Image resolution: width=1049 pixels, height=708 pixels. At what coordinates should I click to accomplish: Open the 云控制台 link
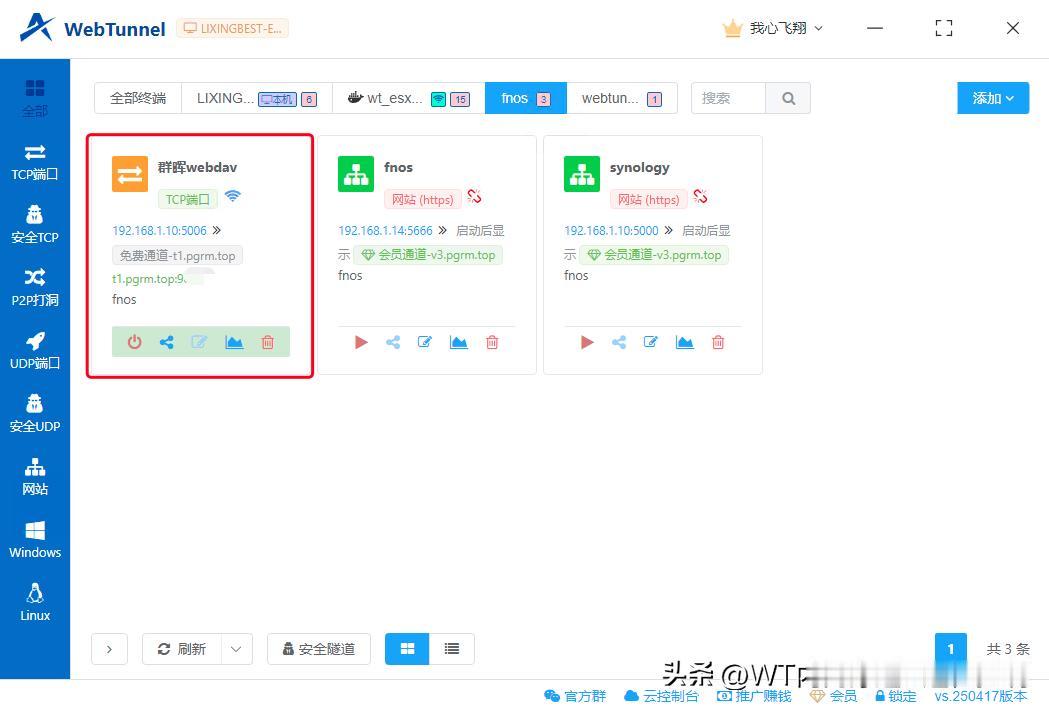pyautogui.click(x=661, y=696)
